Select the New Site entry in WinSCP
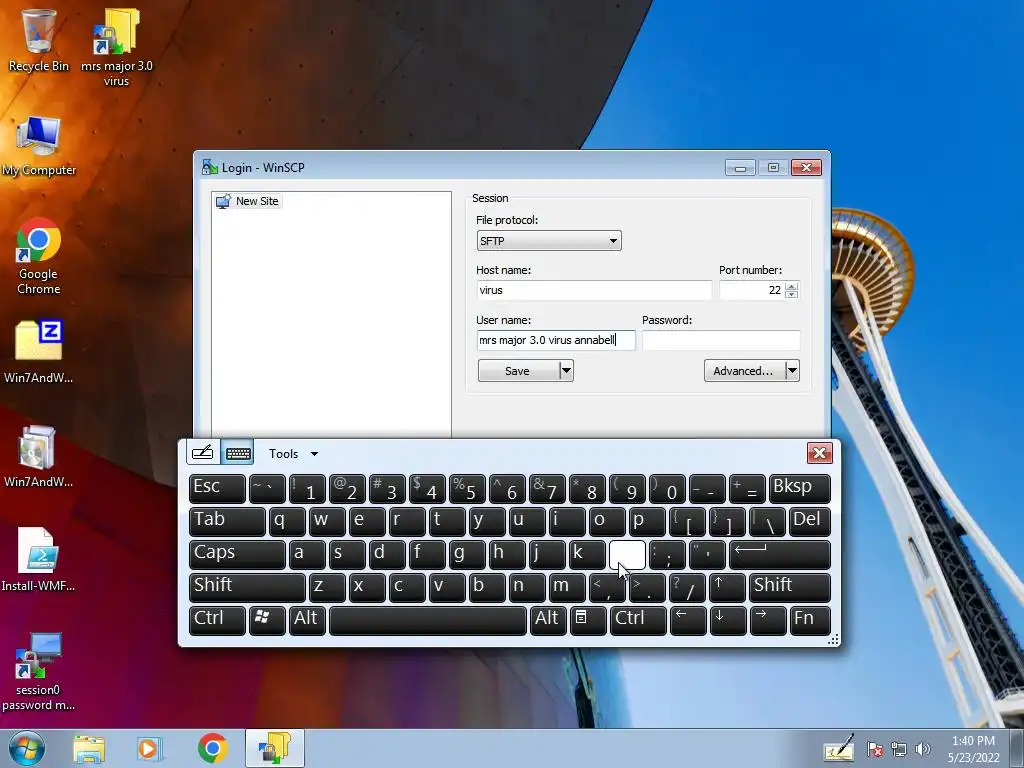This screenshot has width=1024, height=768. click(x=248, y=201)
